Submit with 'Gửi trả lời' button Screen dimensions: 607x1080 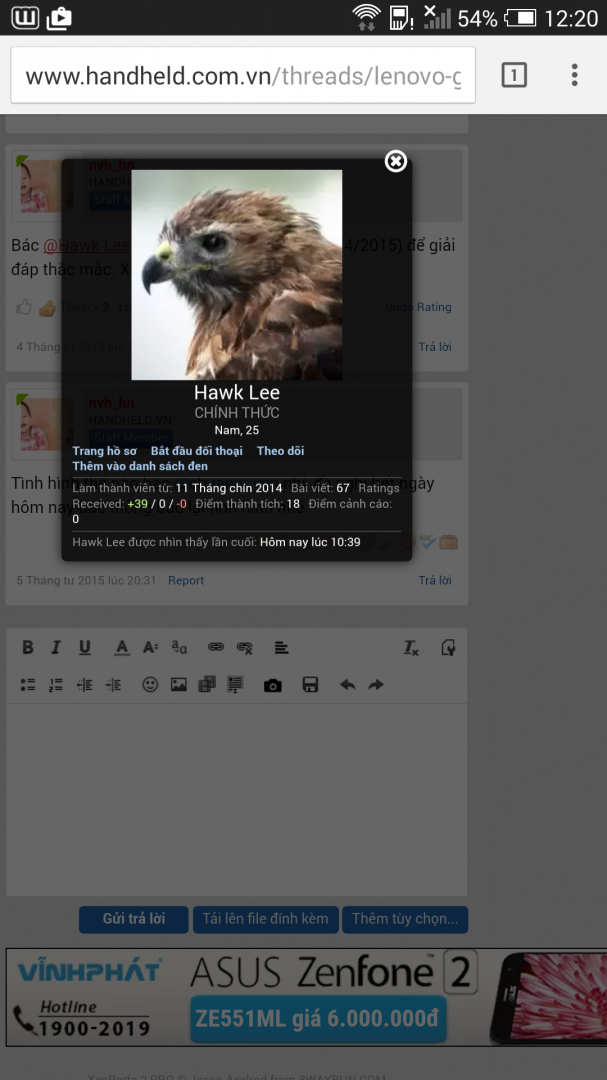click(134, 919)
